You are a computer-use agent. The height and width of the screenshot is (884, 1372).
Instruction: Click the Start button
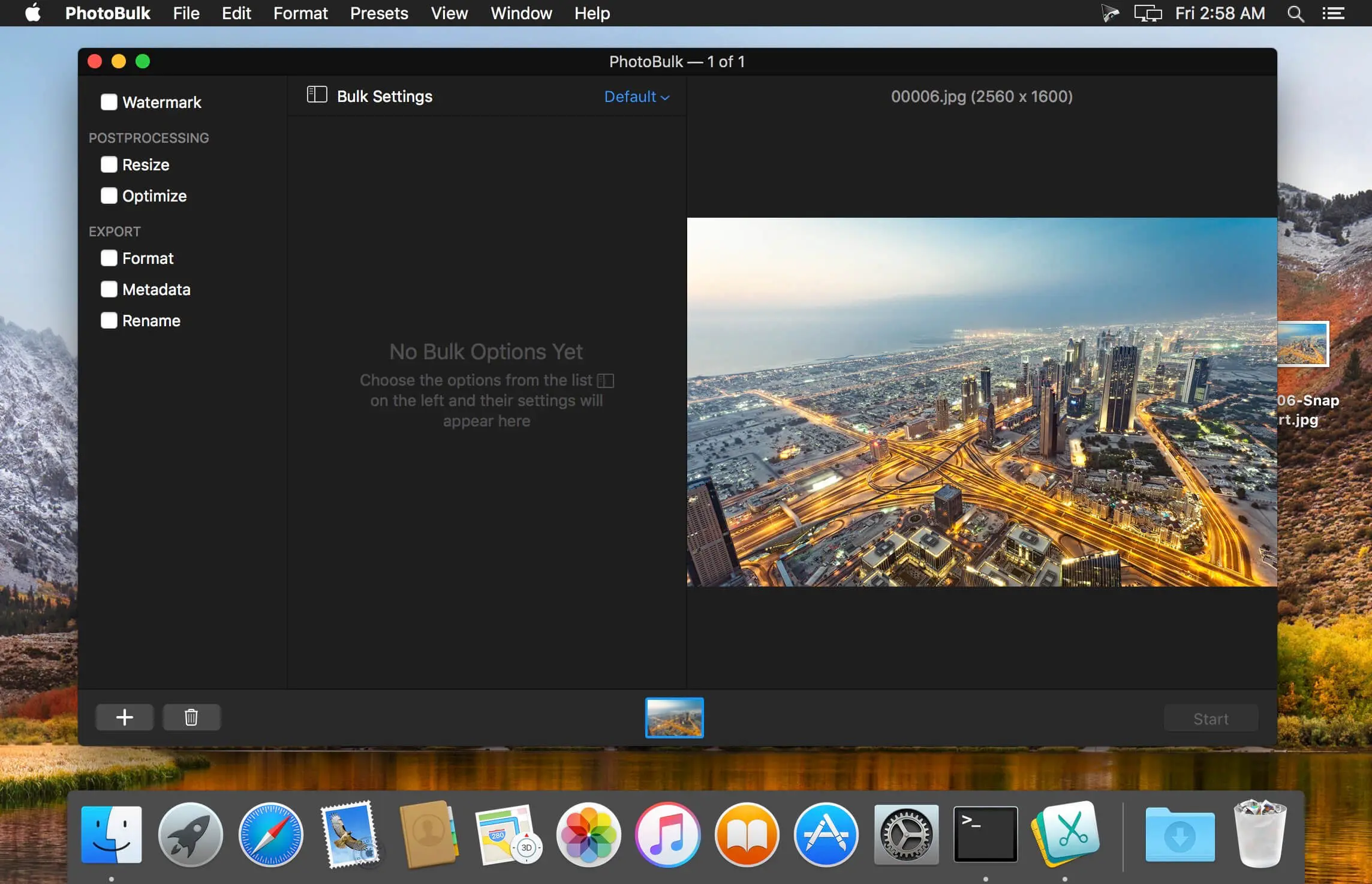(1210, 718)
